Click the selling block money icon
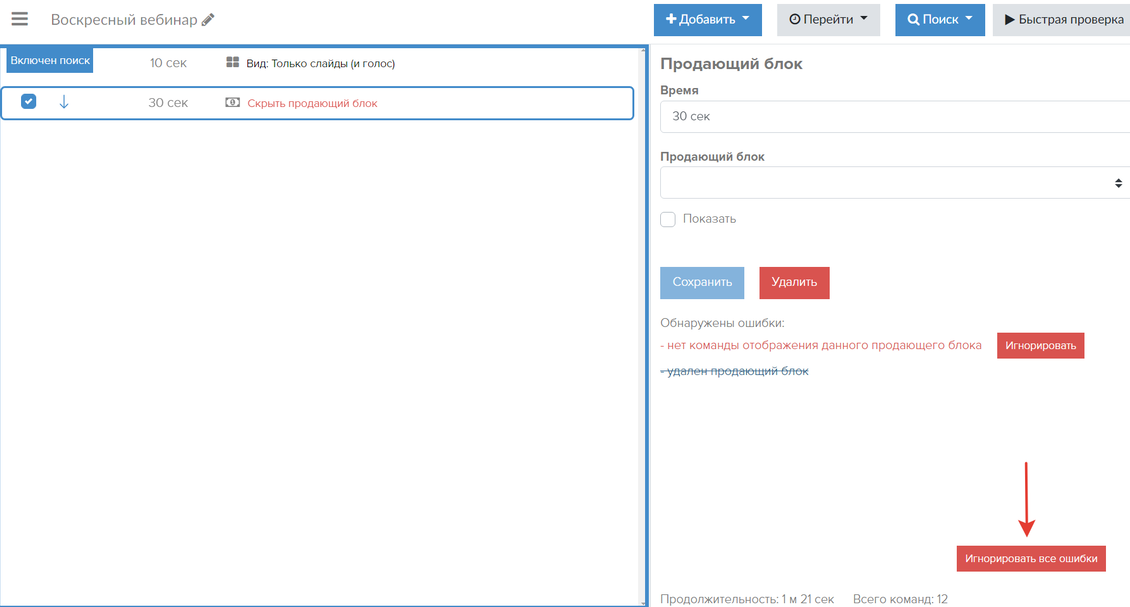The height and width of the screenshot is (607, 1130). (x=233, y=103)
